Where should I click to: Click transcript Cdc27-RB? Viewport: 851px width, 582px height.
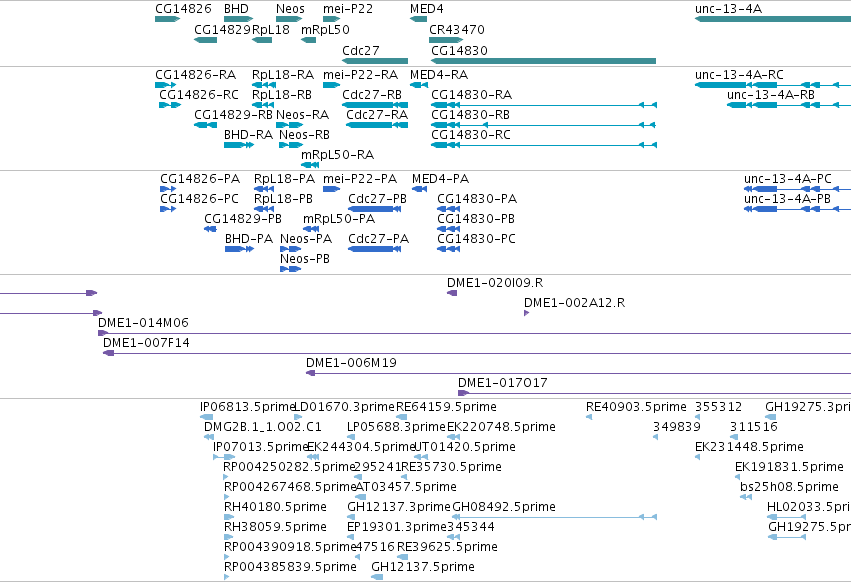tap(375, 105)
